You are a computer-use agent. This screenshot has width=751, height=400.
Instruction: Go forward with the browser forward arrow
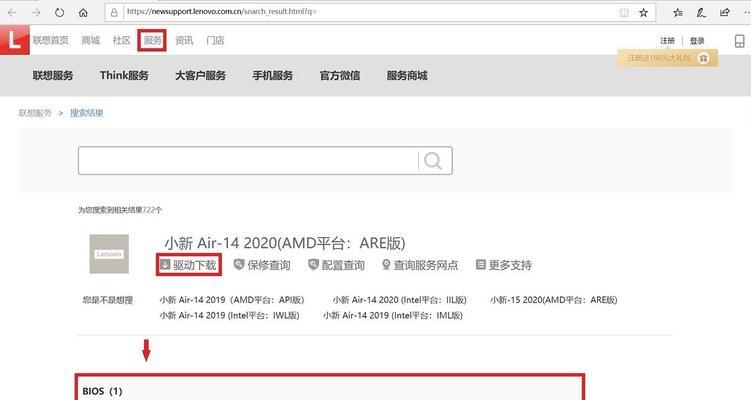pyautogui.click(x=36, y=12)
